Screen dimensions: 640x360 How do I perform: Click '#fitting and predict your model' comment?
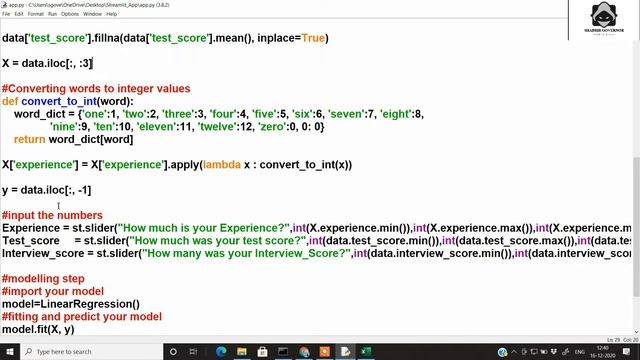pyautogui.click(x=82, y=317)
